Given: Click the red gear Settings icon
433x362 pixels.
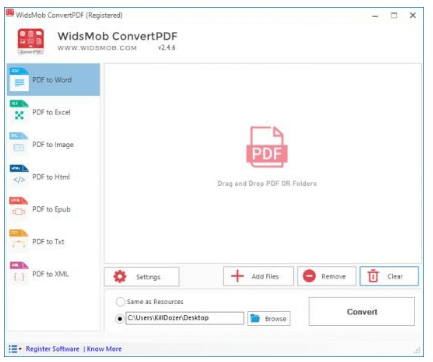Looking at the screenshot, I should click(120, 276).
